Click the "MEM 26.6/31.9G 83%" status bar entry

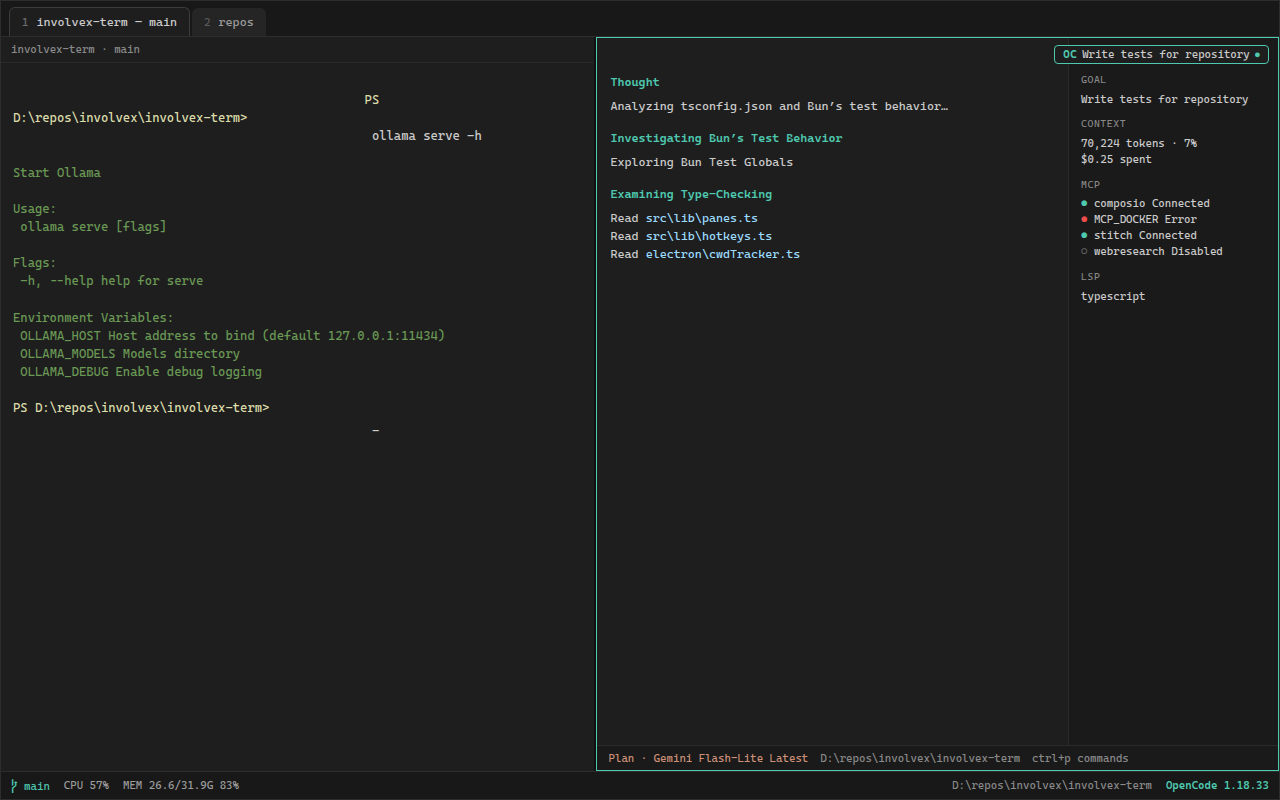pyautogui.click(x=181, y=786)
